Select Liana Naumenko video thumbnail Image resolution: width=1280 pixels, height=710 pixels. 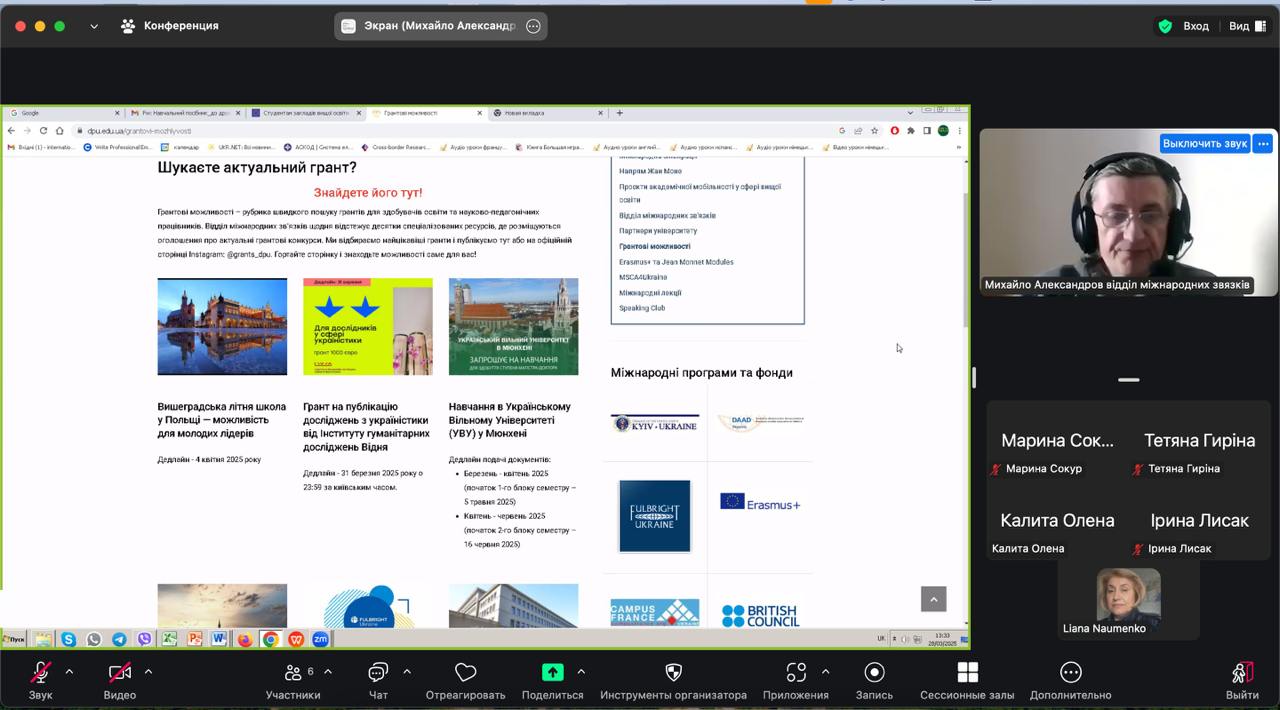pos(1129,602)
